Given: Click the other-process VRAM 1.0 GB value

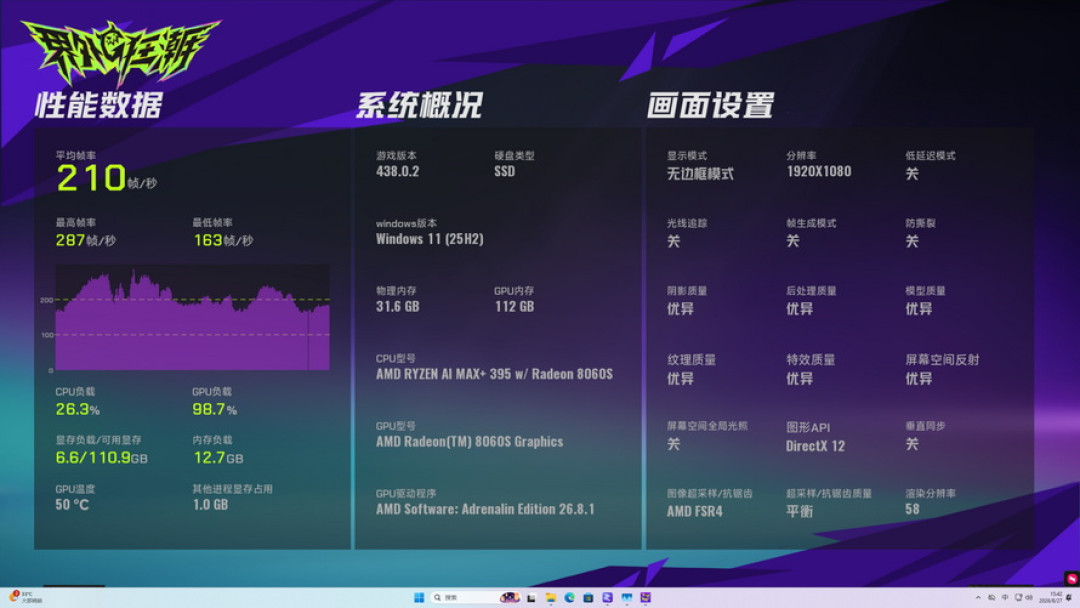Looking at the screenshot, I should click(210, 505).
